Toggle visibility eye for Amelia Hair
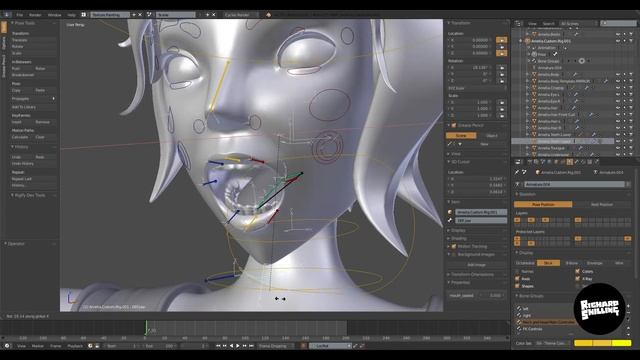This screenshot has height=360, width=640. pos(618,108)
